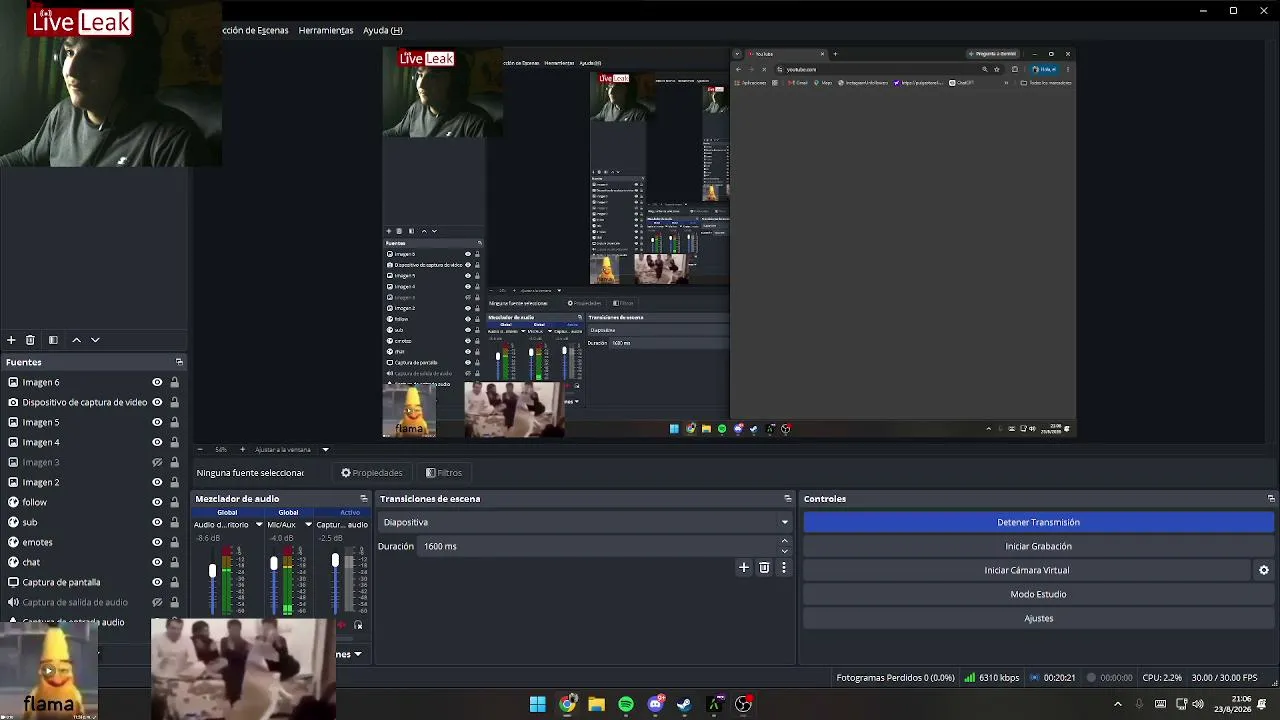Toggle the lock on Imagen 4
The image size is (1280, 720).
pyautogui.click(x=174, y=442)
